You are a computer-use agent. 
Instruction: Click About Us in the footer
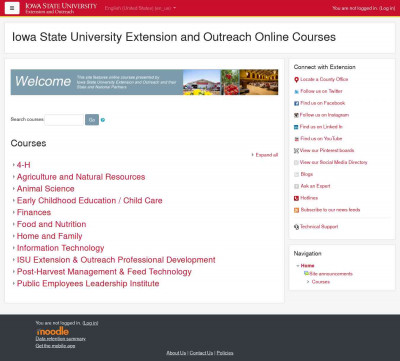pyautogui.click(x=176, y=353)
